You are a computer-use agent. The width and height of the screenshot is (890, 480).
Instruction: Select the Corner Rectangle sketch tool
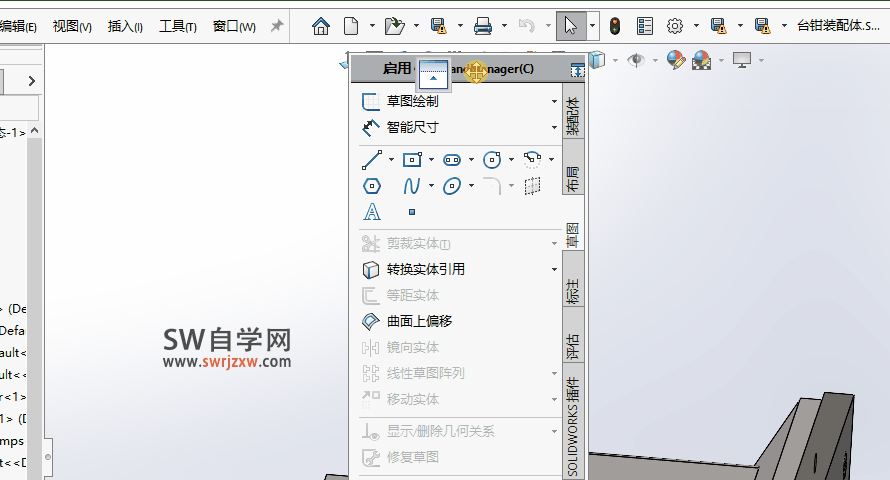pyautogui.click(x=412, y=159)
